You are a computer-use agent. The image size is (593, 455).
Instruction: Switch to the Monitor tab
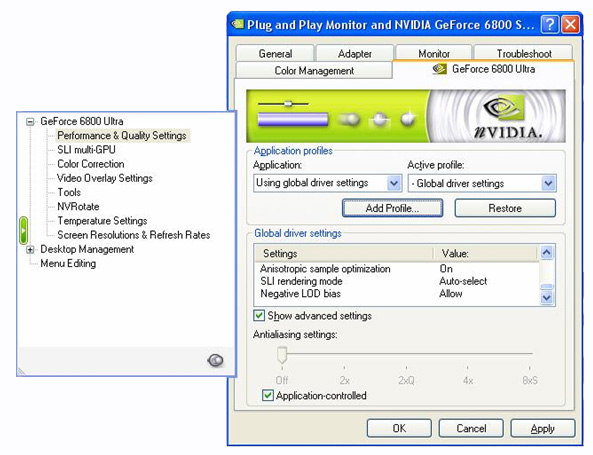(434, 54)
